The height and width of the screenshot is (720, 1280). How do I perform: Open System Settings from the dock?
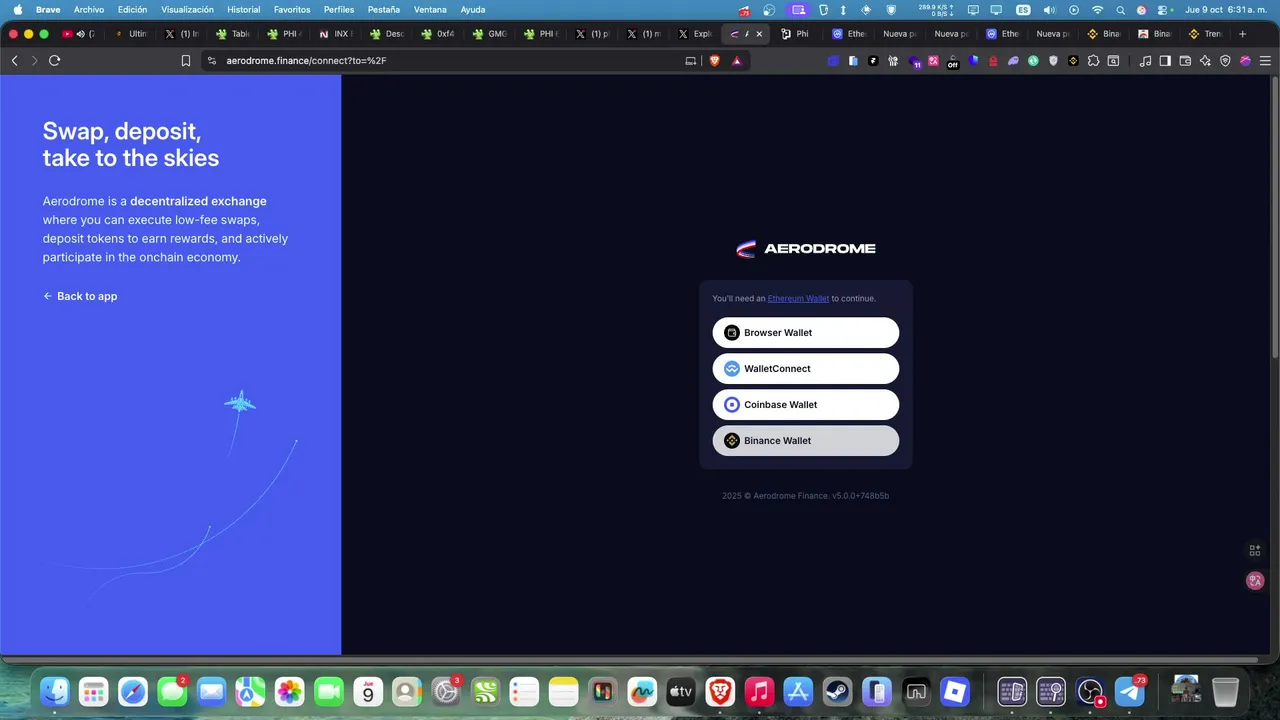click(446, 691)
